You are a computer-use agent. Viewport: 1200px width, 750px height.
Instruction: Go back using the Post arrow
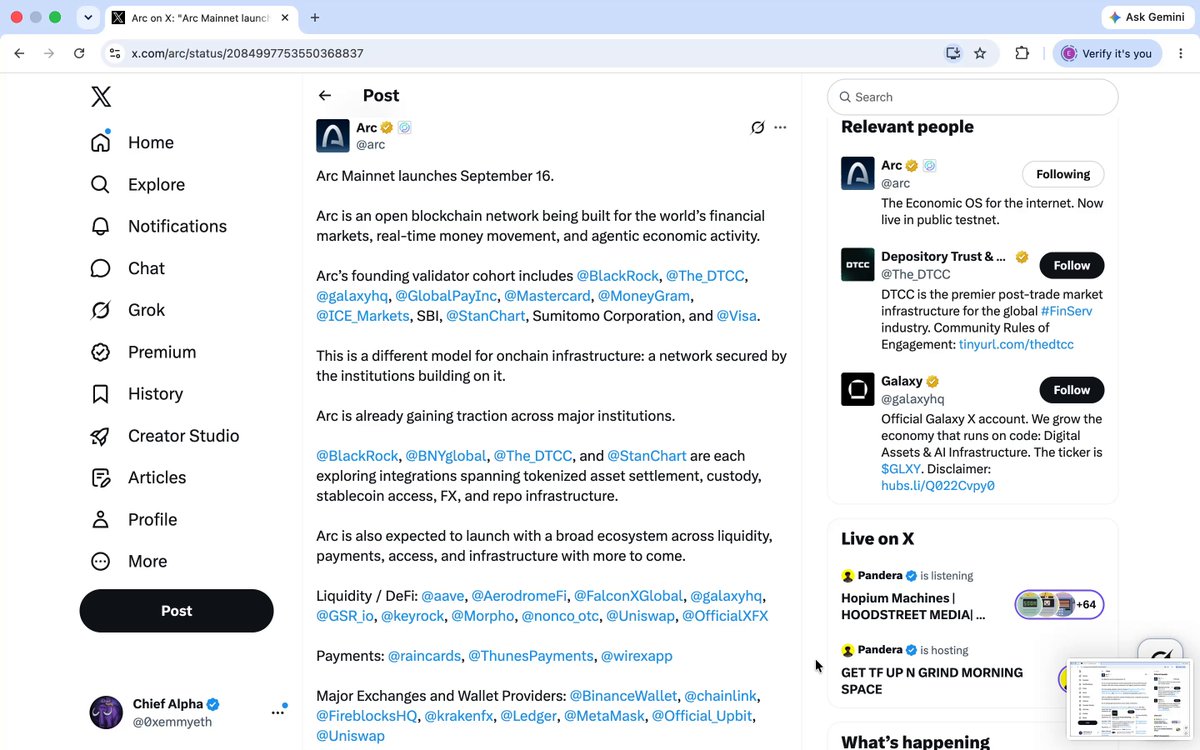pyautogui.click(x=325, y=96)
